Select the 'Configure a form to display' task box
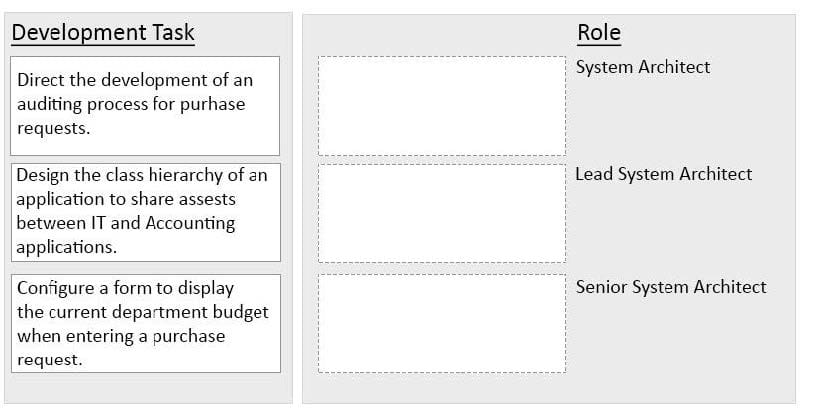The width and height of the screenshot is (820, 415). coord(145,324)
